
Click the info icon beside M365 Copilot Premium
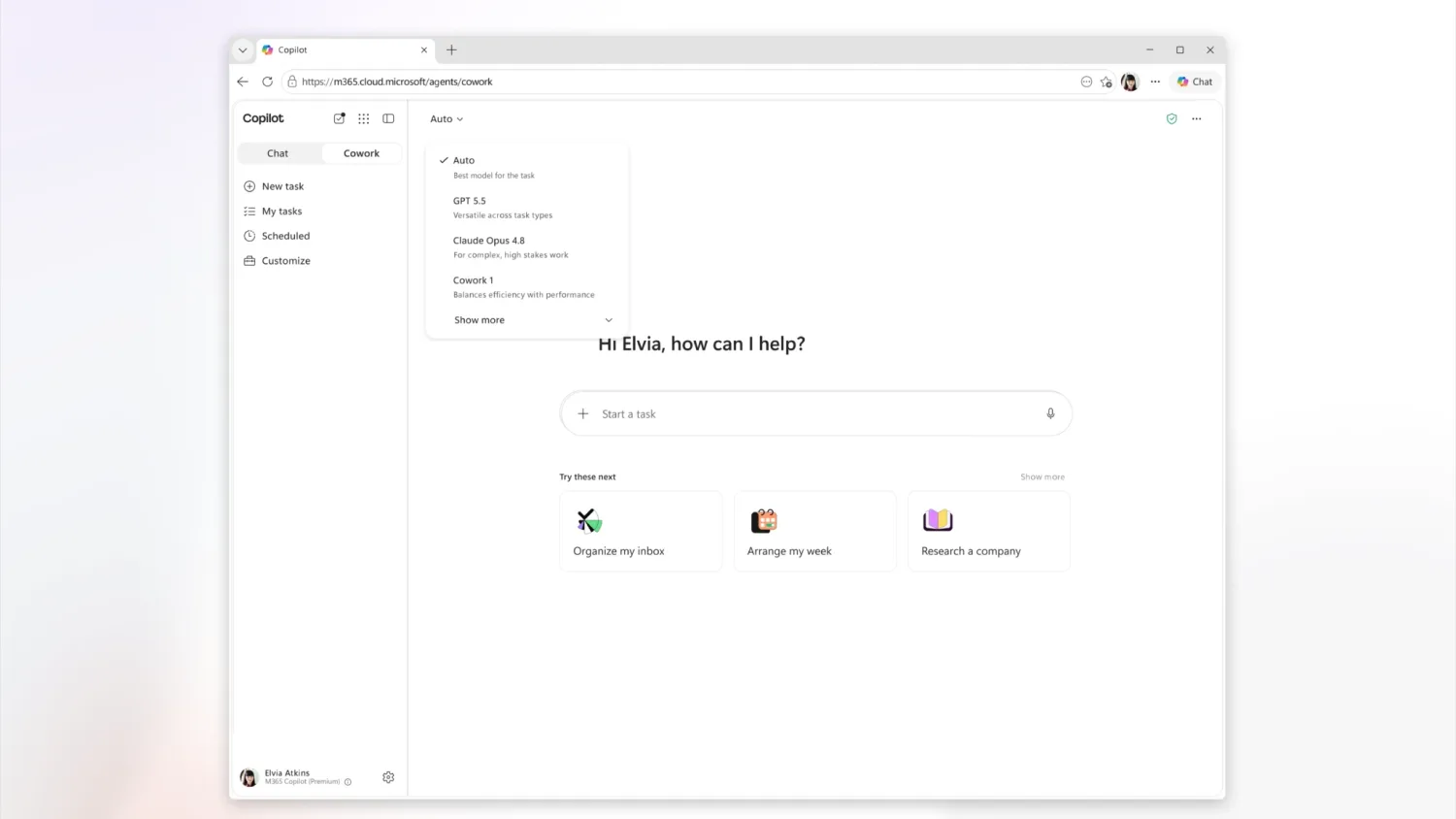click(x=347, y=782)
